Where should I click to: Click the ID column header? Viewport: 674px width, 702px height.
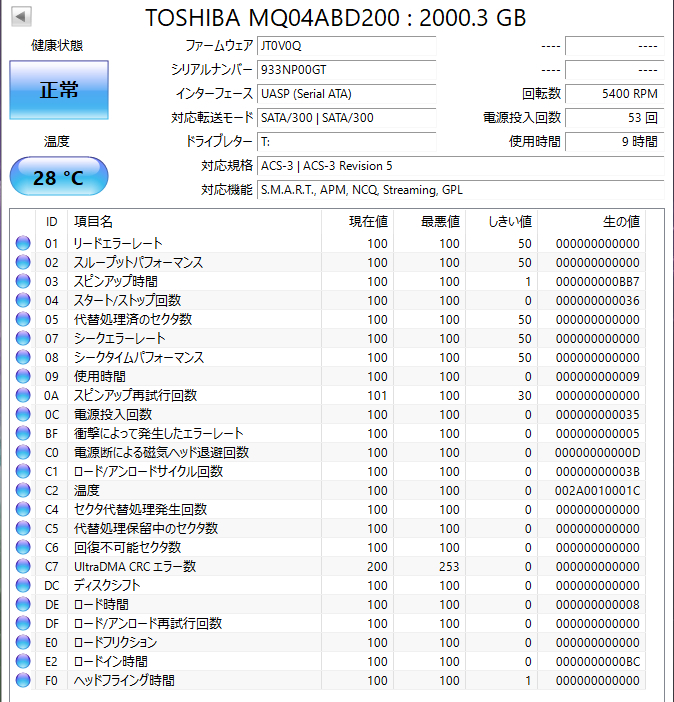[x=52, y=222]
